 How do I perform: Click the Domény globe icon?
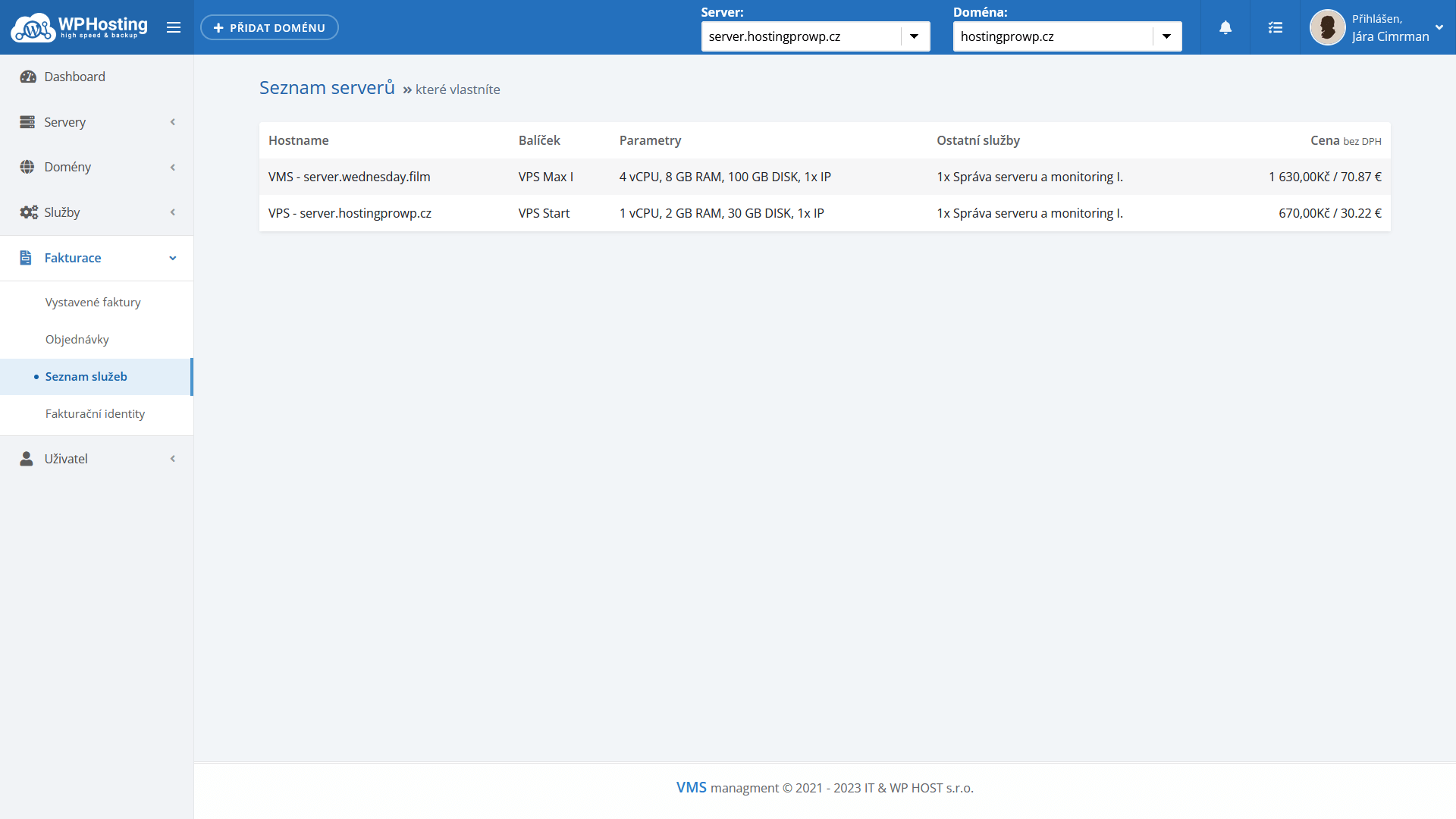tap(27, 167)
